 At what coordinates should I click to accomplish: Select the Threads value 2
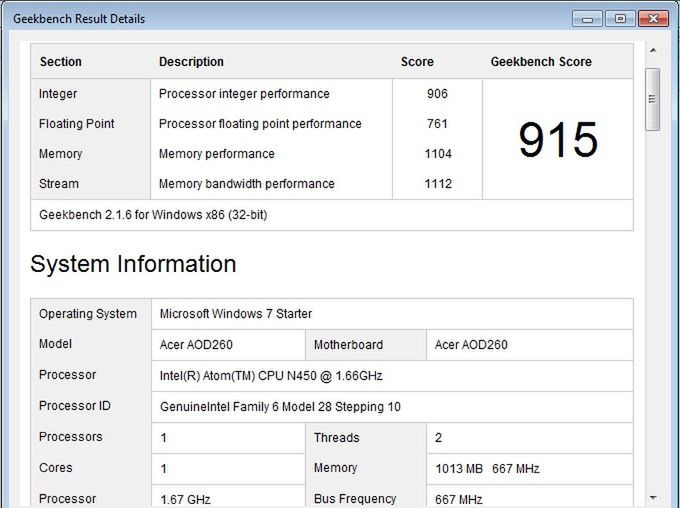click(438, 438)
